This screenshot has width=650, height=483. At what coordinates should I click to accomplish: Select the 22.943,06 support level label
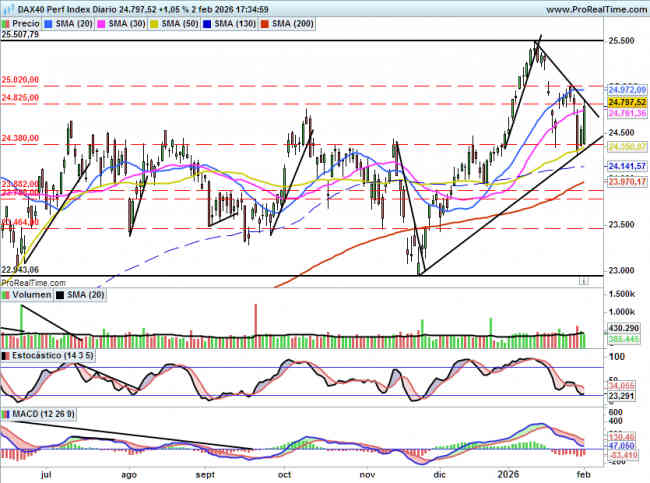pyautogui.click(x=20, y=270)
